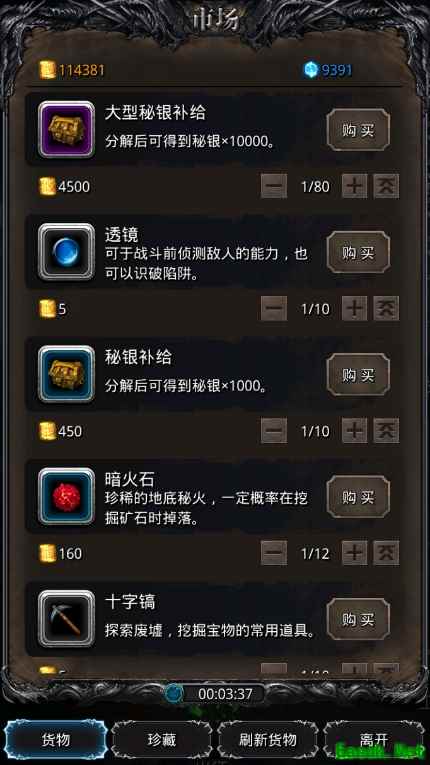Decrease 透镜 quantity with minus
The height and width of the screenshot is (765, 430).
(274, 308)
